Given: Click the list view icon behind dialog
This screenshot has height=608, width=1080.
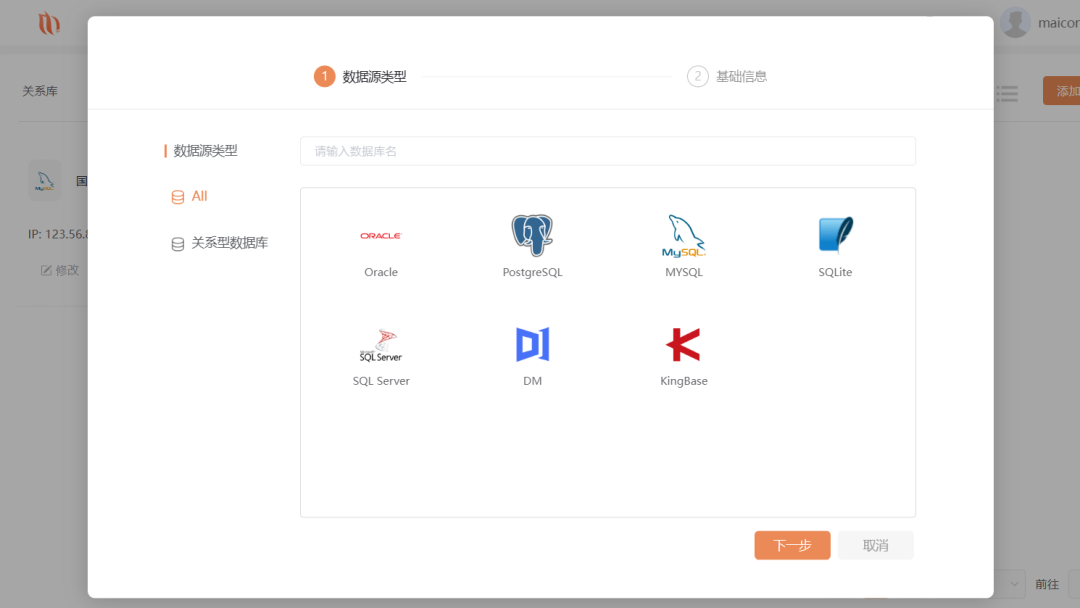Looking at the screenshot, I should coord(1006,93).
